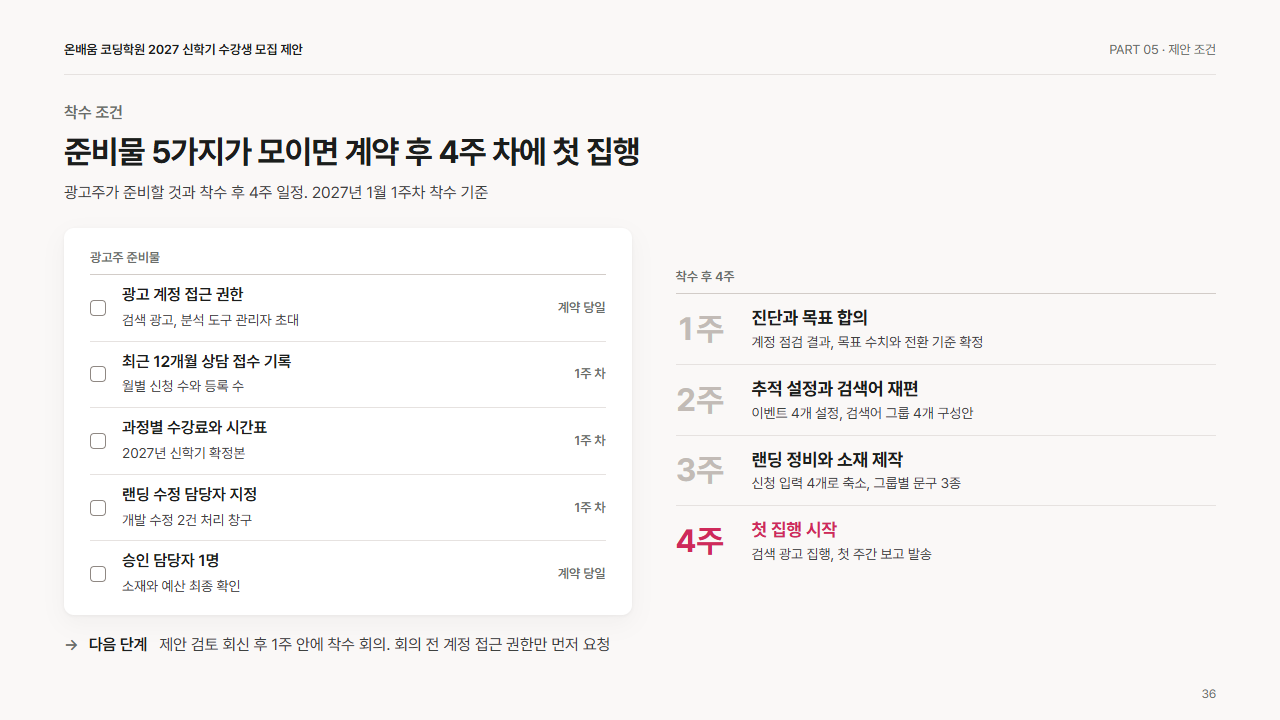Click the 첫 집행 시작 step title

(794, 530)
